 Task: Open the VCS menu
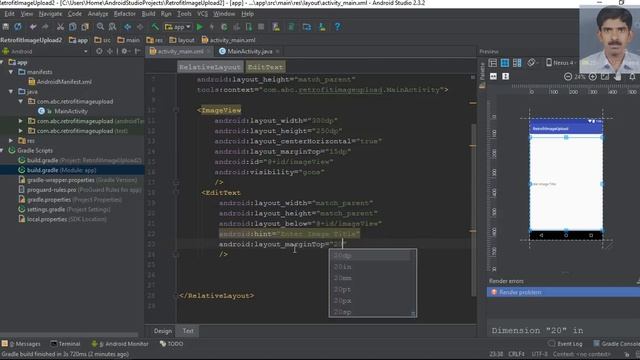pyautogui.click(x=202, y=14)
